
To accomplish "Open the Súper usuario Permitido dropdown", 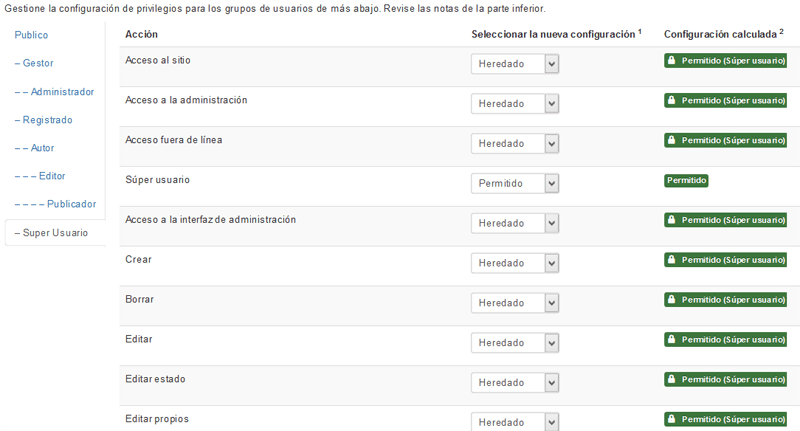I will coord(515,183).
